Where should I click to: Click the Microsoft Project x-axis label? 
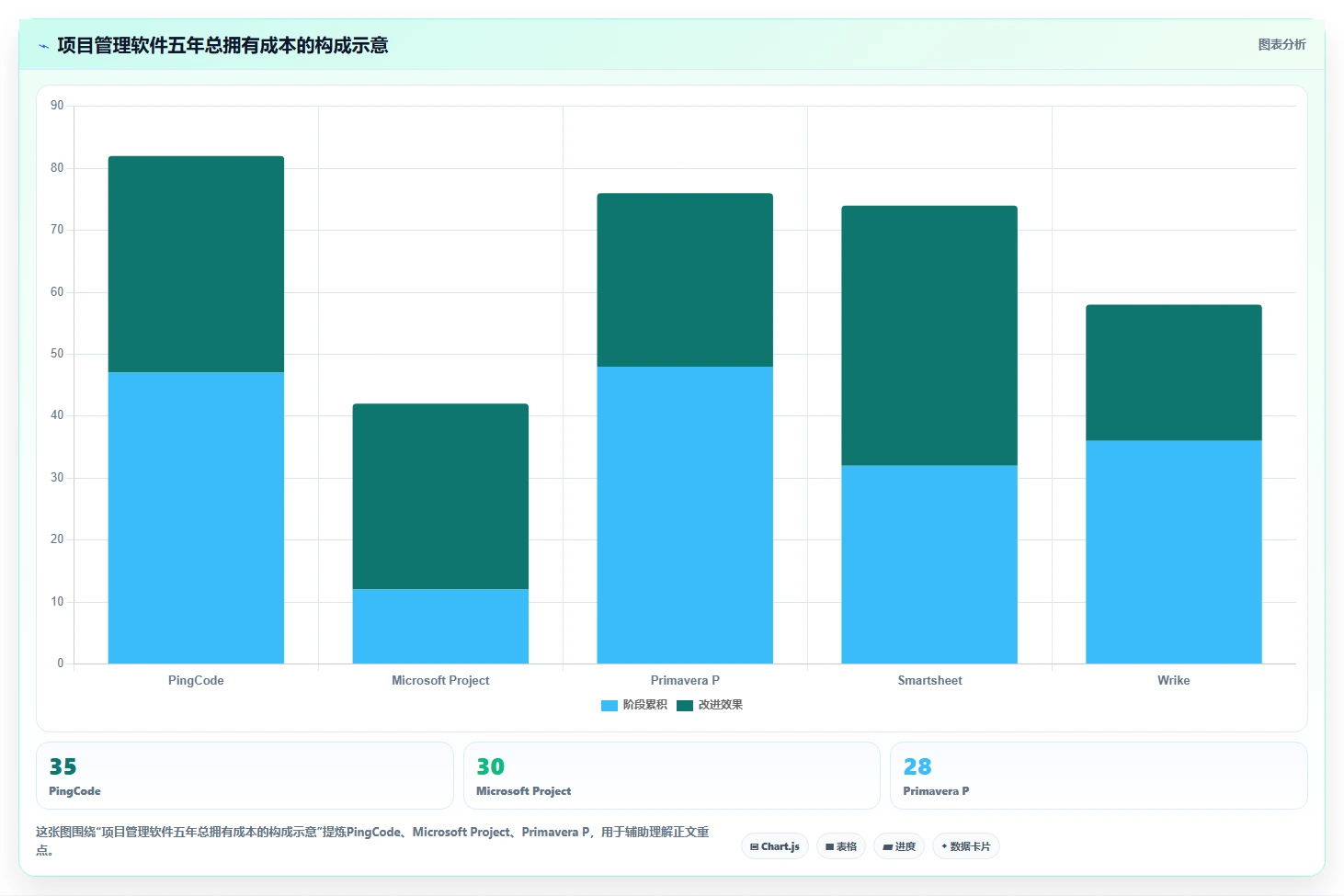point(440,680)
